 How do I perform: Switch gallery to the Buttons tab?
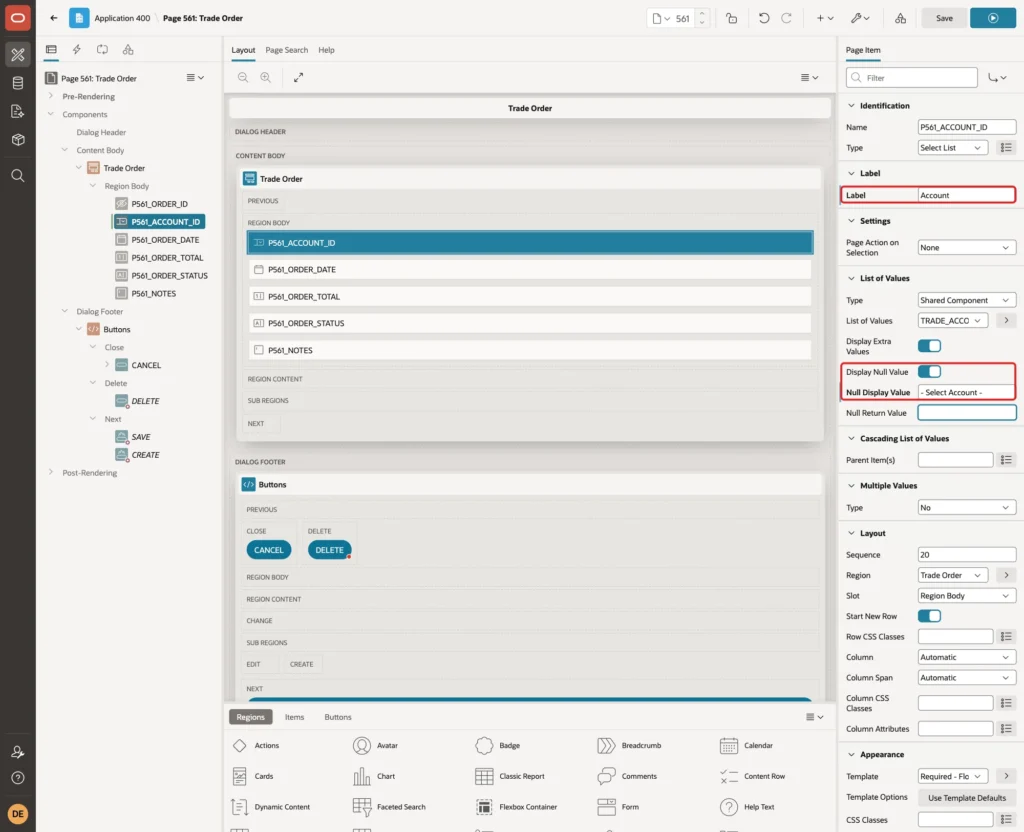(338, 717)
